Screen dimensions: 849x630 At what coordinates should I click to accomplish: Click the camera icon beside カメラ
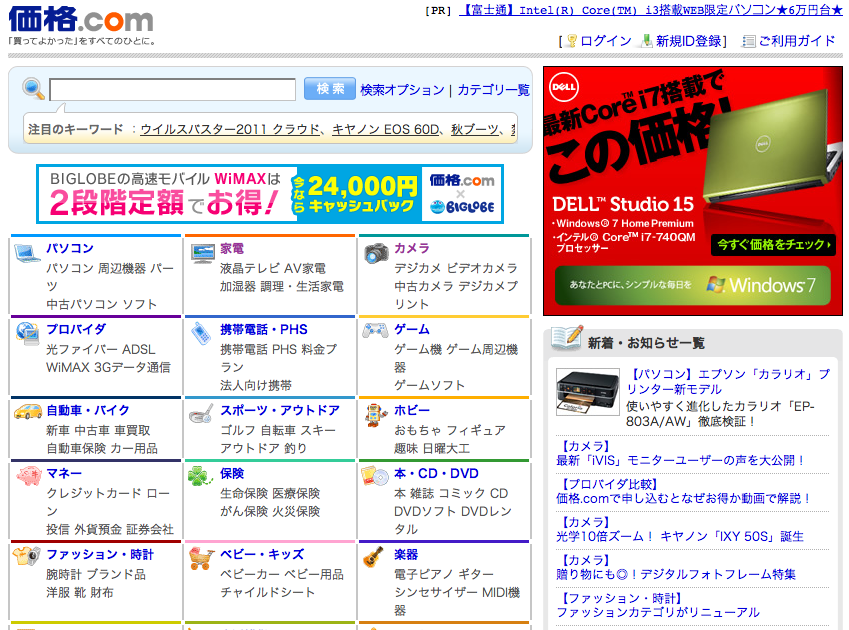click(x=376, y=253)
